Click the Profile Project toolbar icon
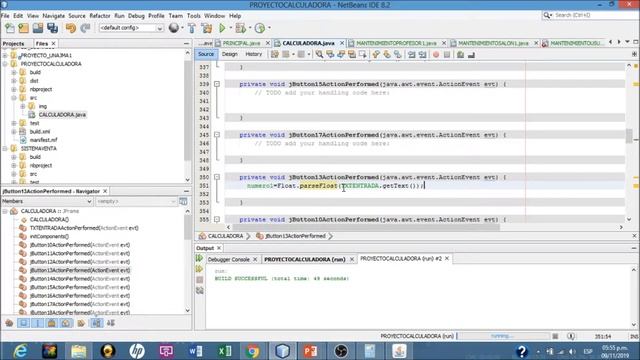The width and height of the screenshot is (640, 360). [260, 28]
